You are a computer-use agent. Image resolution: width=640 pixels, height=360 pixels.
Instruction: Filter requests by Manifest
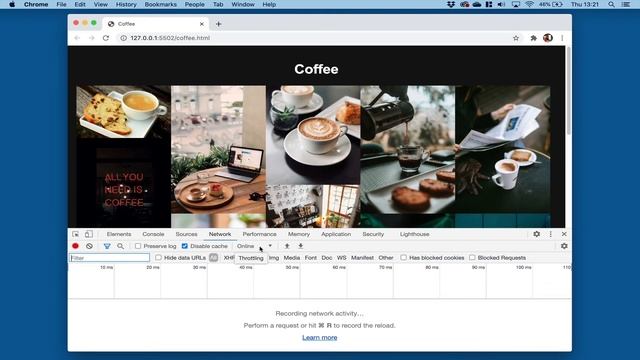pyautogui.click(x=362, y=258)
